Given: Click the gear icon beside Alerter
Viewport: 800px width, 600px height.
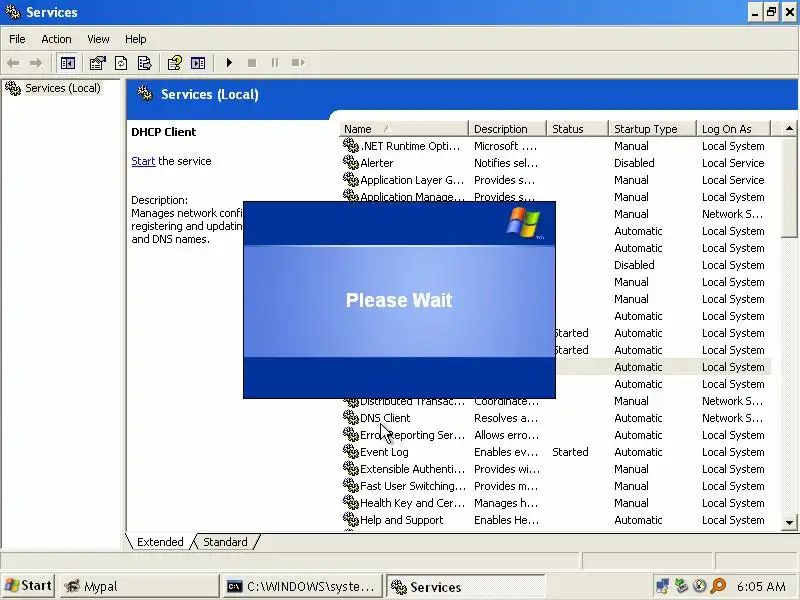Looking at the screenshot, I should pyautogui.click(x=351, y=162).
